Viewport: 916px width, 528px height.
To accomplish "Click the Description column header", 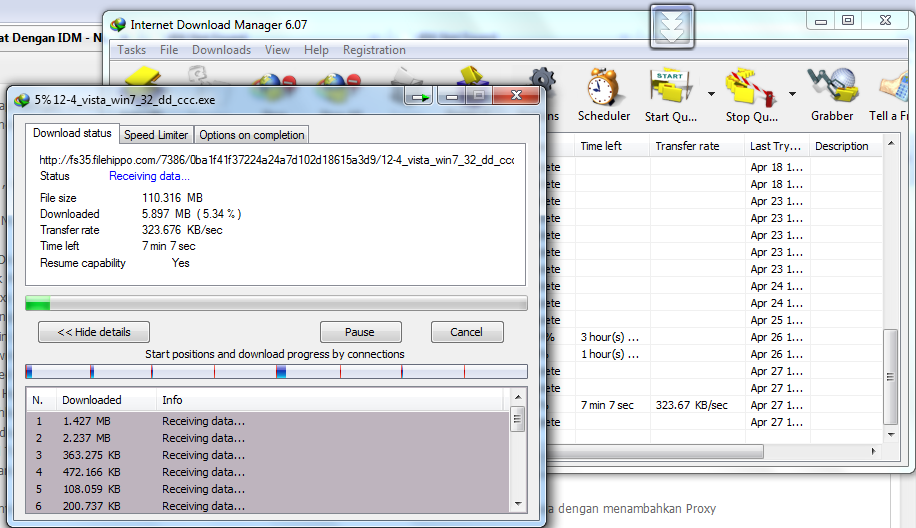I will pyautogui.click(x=846, y=146).
